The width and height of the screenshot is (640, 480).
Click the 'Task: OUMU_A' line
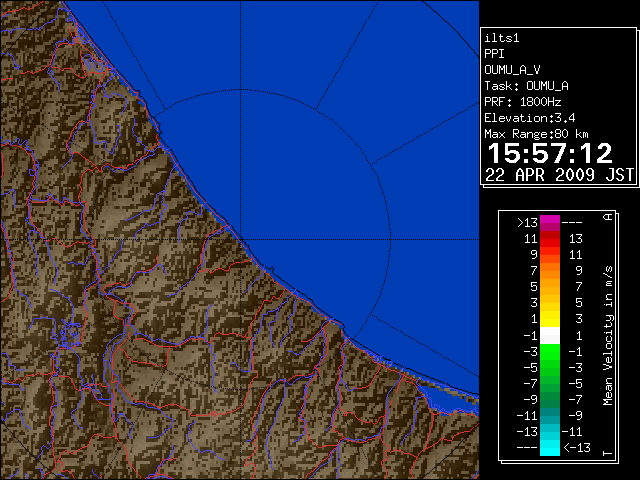[x=527, y=86]
